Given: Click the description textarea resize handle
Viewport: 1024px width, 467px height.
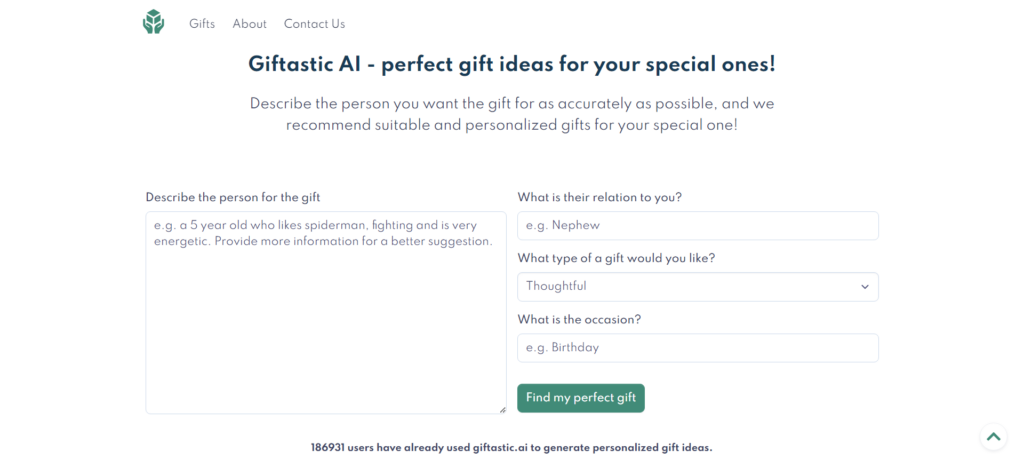Looking at the screenshot, I should [x=502, y=409].
